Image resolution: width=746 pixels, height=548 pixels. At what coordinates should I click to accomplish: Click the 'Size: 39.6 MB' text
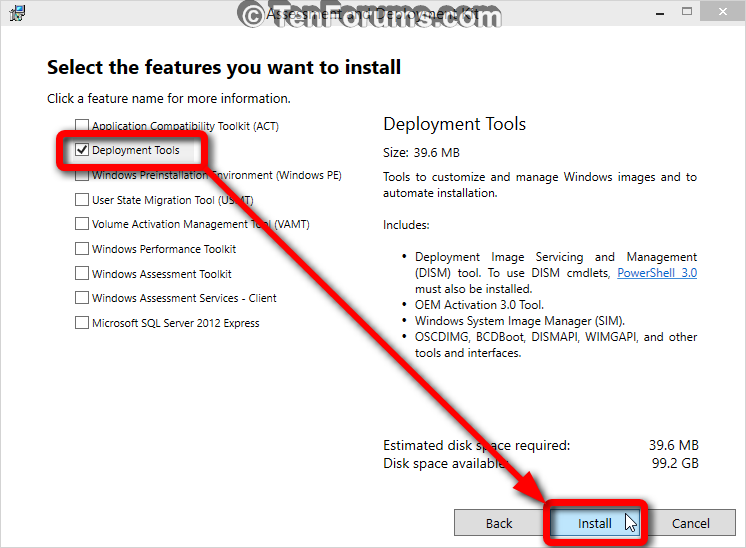(x=422, y=153)
